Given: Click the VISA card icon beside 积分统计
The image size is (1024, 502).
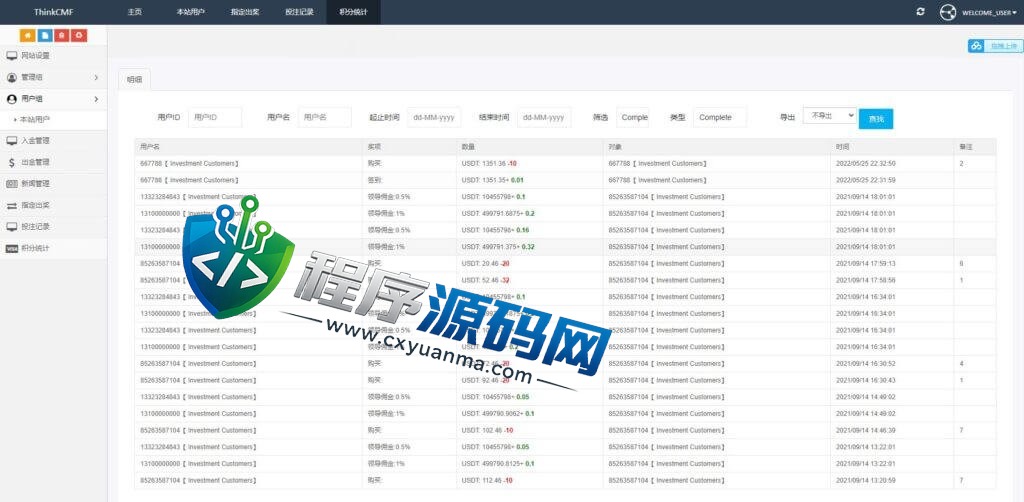Looking at the screenshot, I should pyautogui.click(x=12, y=248).
